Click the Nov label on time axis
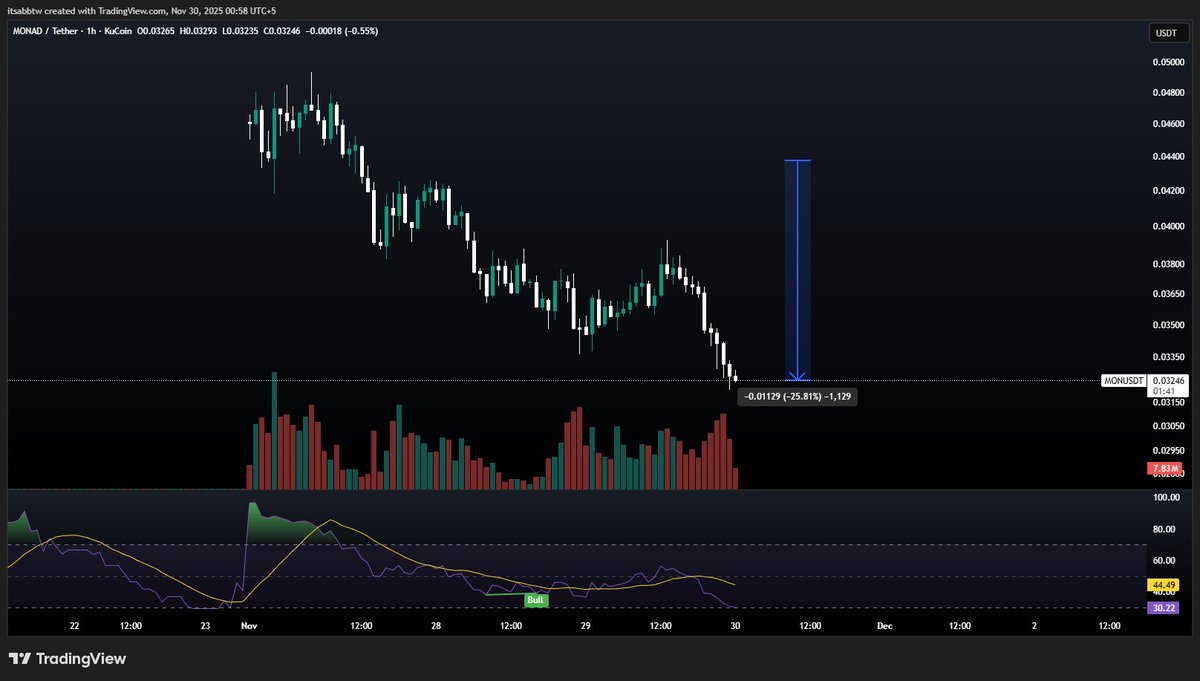The width and height of the screenshot is (1200, 681). point(249,626)
